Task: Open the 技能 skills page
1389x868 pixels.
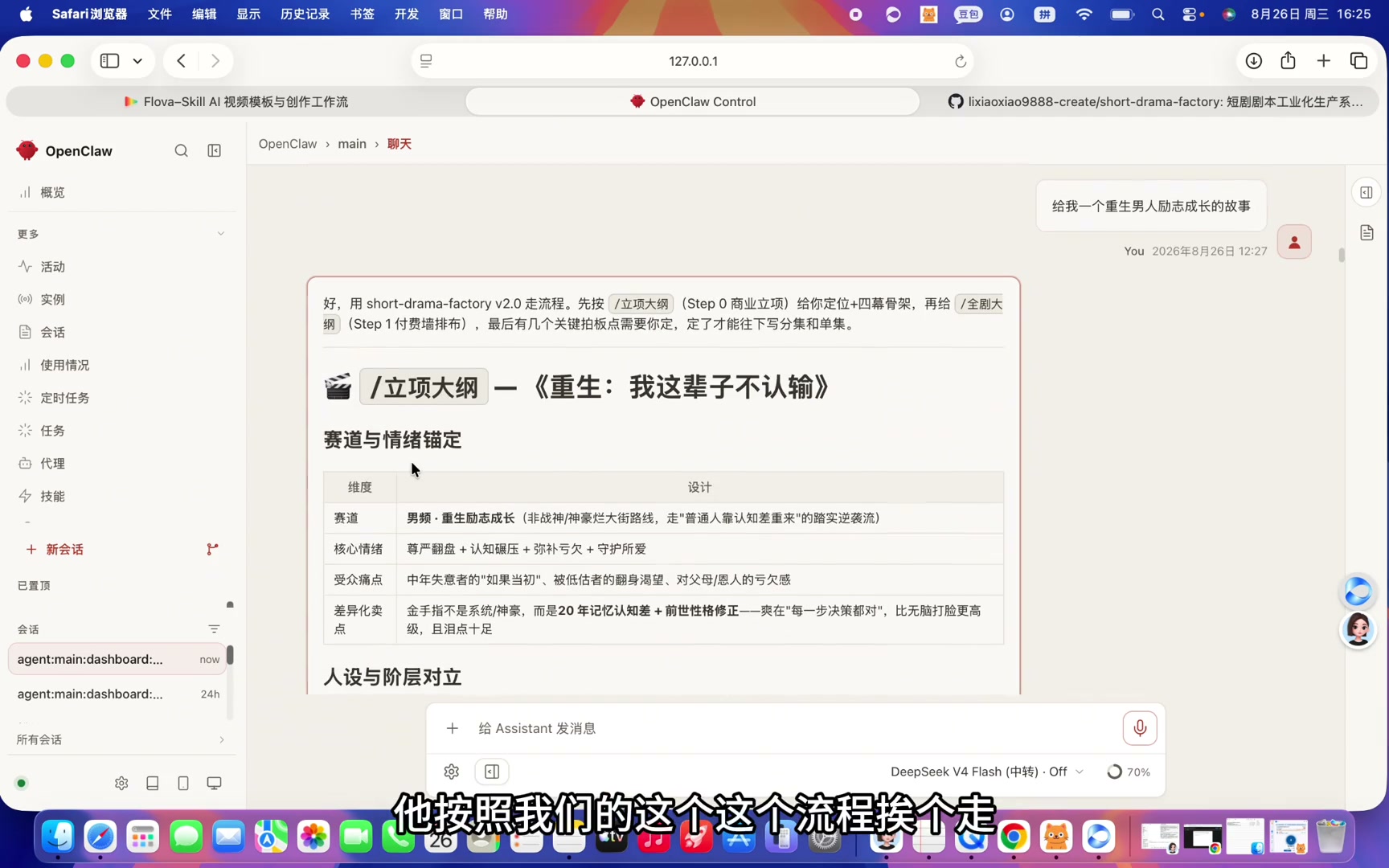Action: point(122,497)
